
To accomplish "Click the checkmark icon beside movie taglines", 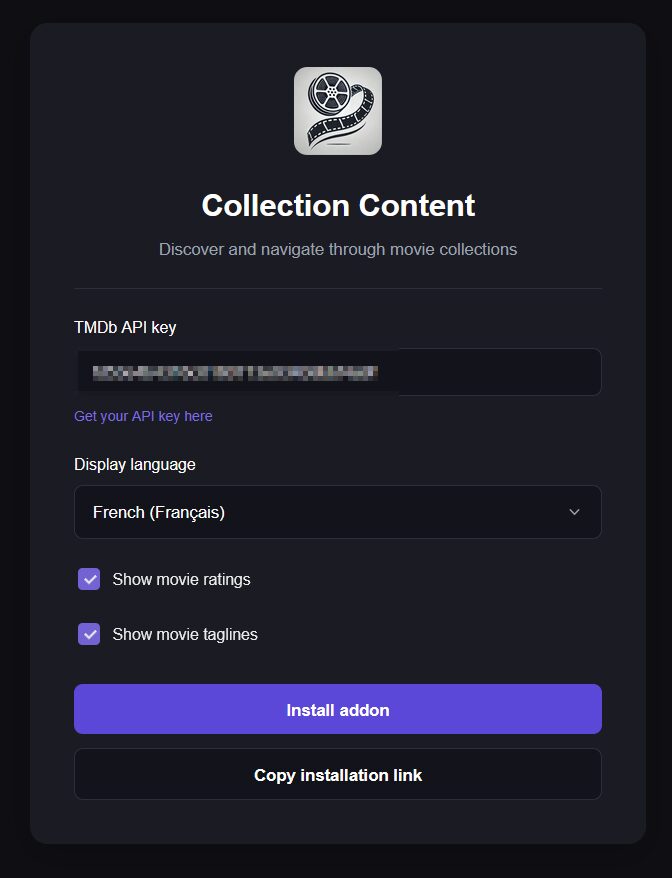I will pos(89,634).
